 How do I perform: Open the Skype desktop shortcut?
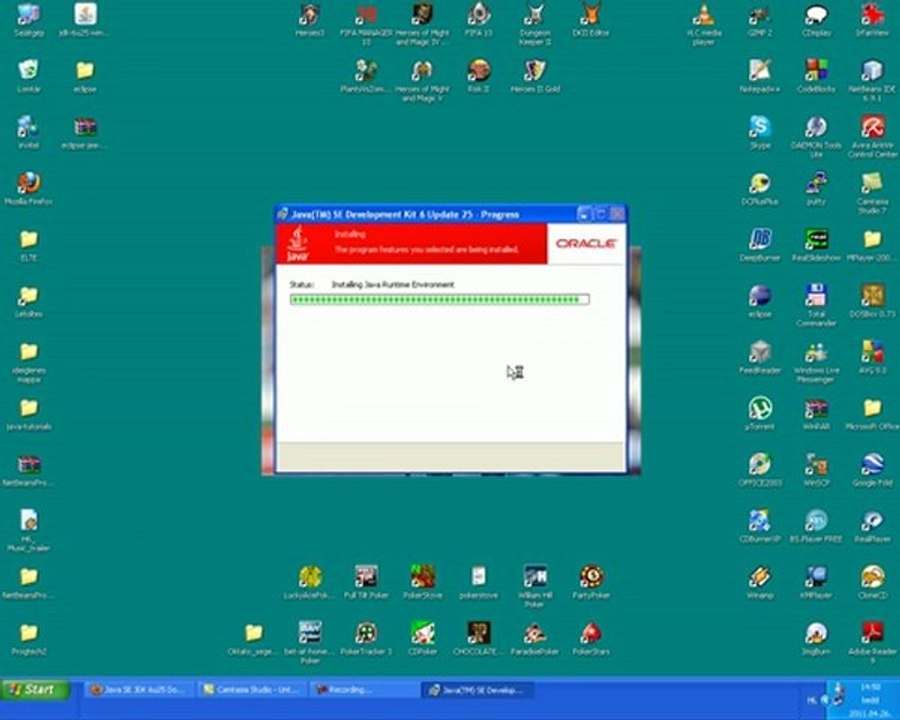point(759,133)
